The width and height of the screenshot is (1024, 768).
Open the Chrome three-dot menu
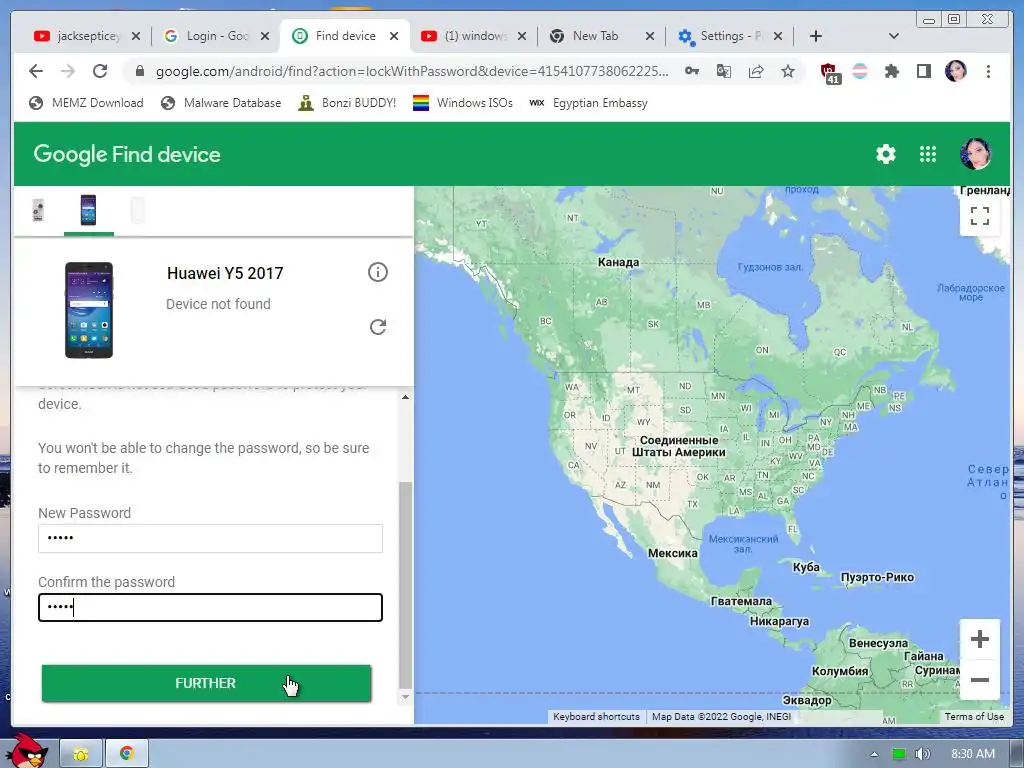[x=988, y=71]
